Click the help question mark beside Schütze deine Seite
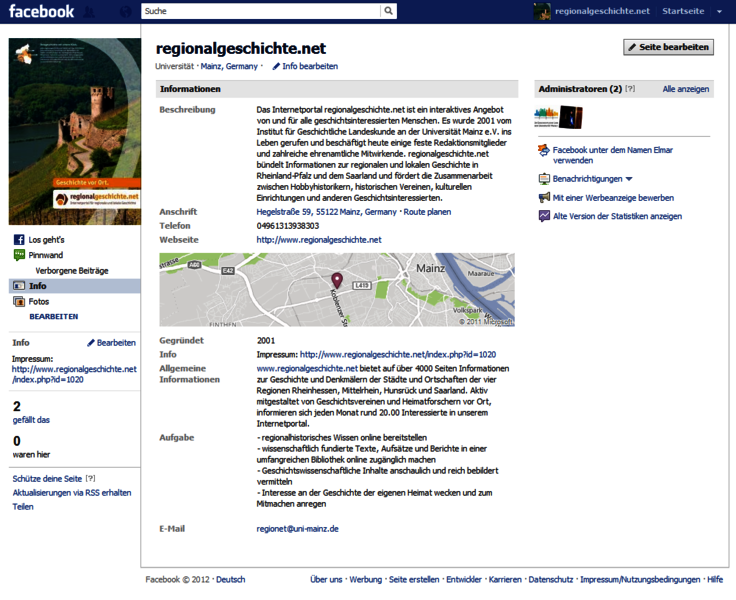 point(90,478)
